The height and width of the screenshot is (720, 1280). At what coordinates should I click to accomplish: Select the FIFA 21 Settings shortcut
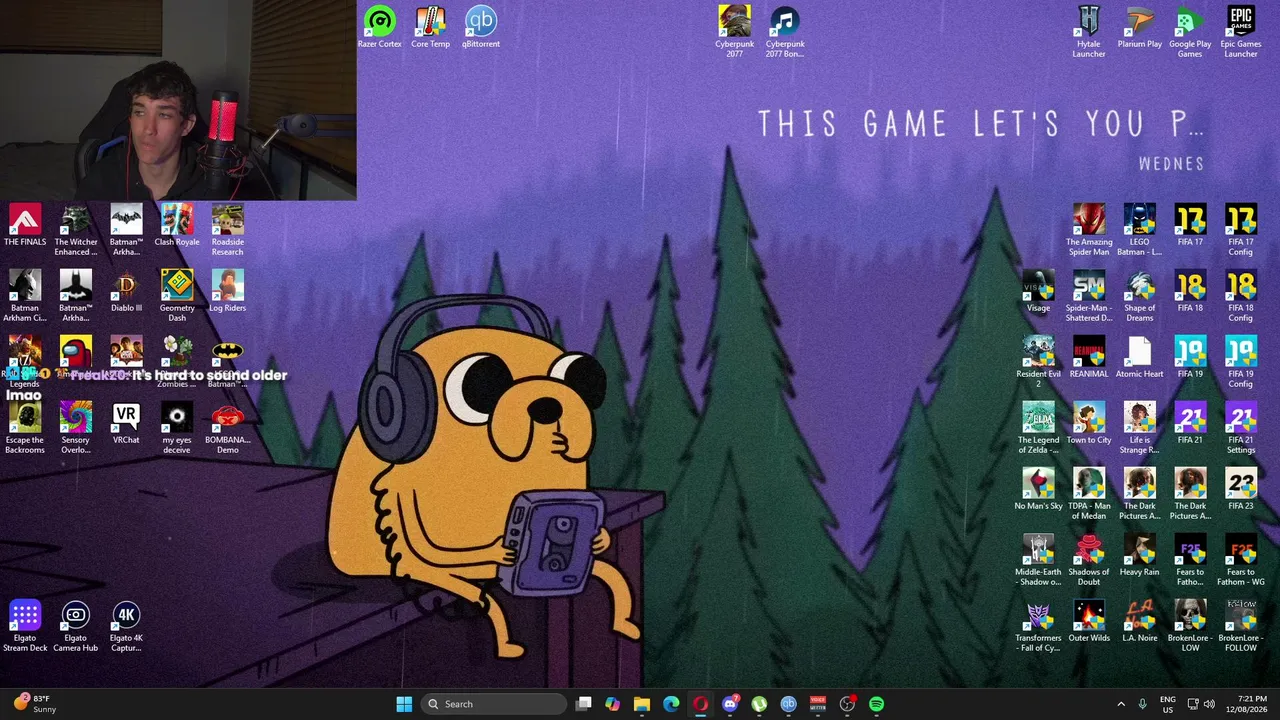(1241, 428)
